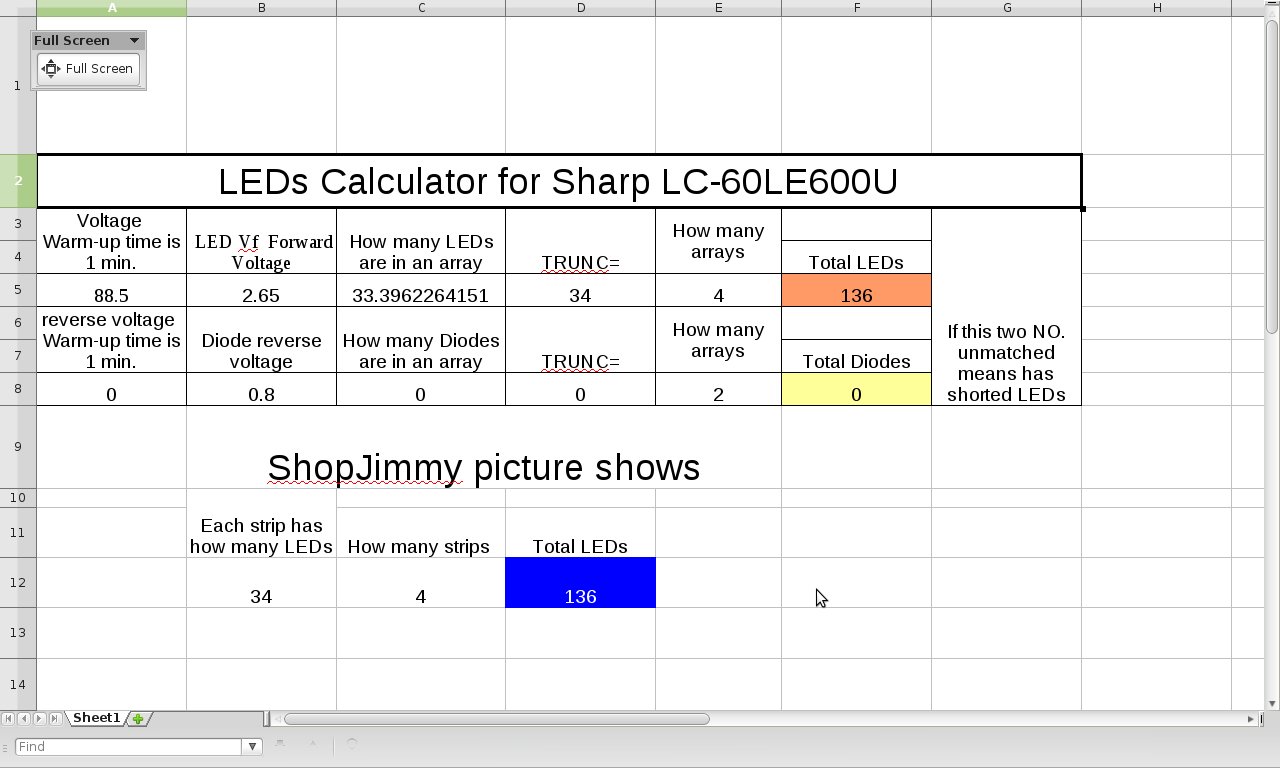The width and height of the screenshot is (1280, 768).
Task: Click the vertical split handle above the scrollbar
Action: tap(1272, 2)
